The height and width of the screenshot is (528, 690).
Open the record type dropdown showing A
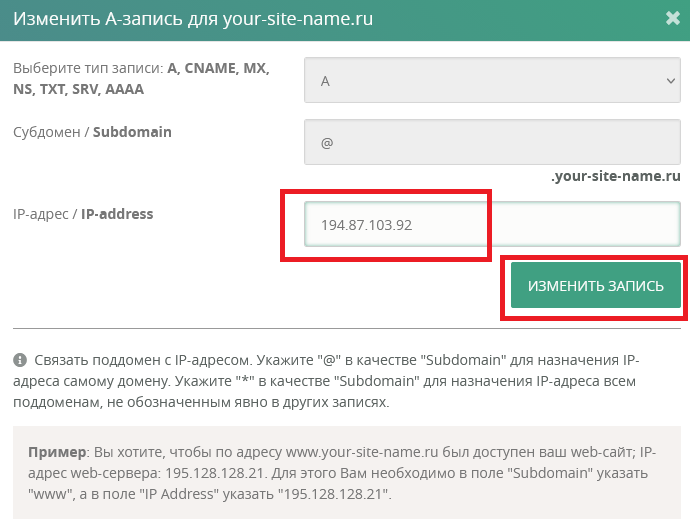[x=492, y=80]
